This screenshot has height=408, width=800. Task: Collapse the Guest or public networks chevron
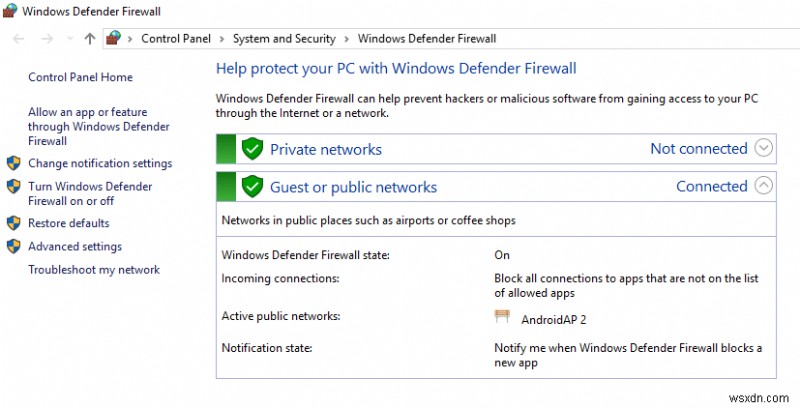[x=764, y=185]
